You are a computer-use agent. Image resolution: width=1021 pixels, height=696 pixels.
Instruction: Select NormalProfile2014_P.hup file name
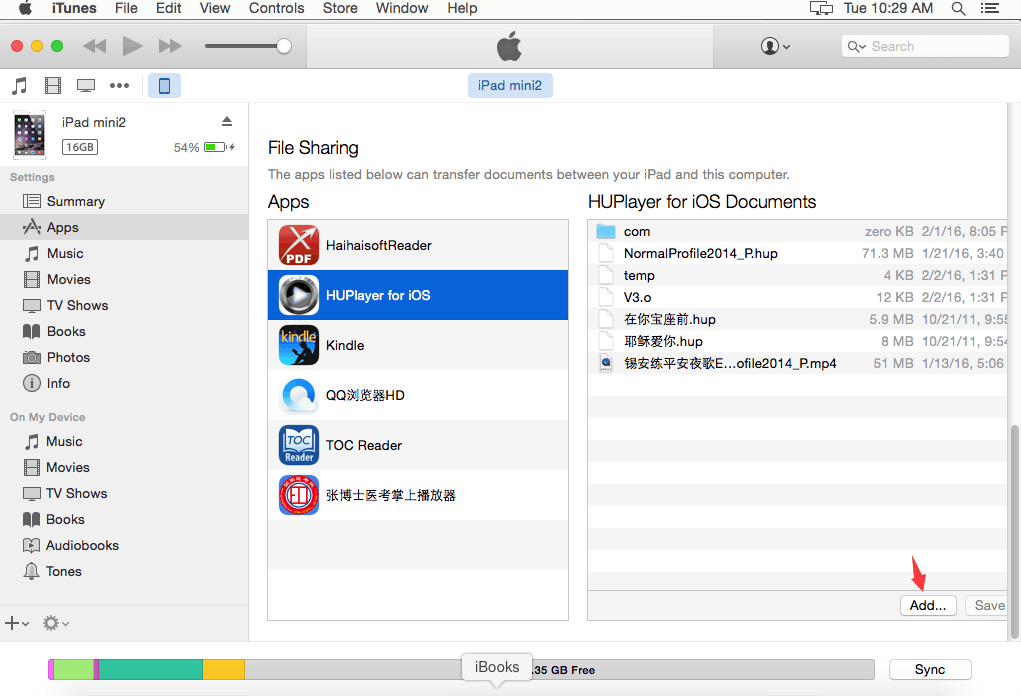(x=701, y=253)
